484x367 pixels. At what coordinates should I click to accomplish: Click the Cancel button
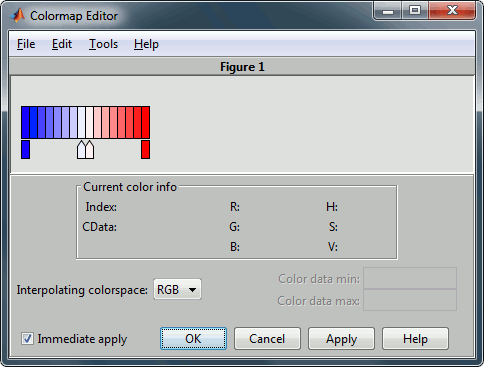267,339
